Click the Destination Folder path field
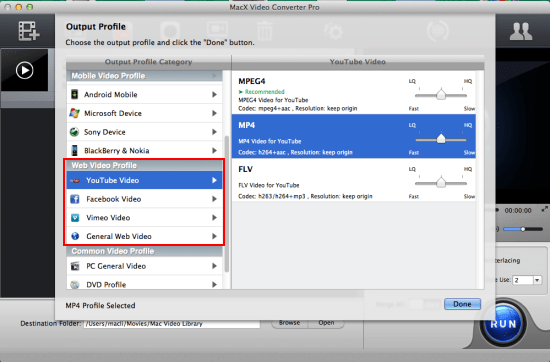550x362 pixels. click(172, 324)
